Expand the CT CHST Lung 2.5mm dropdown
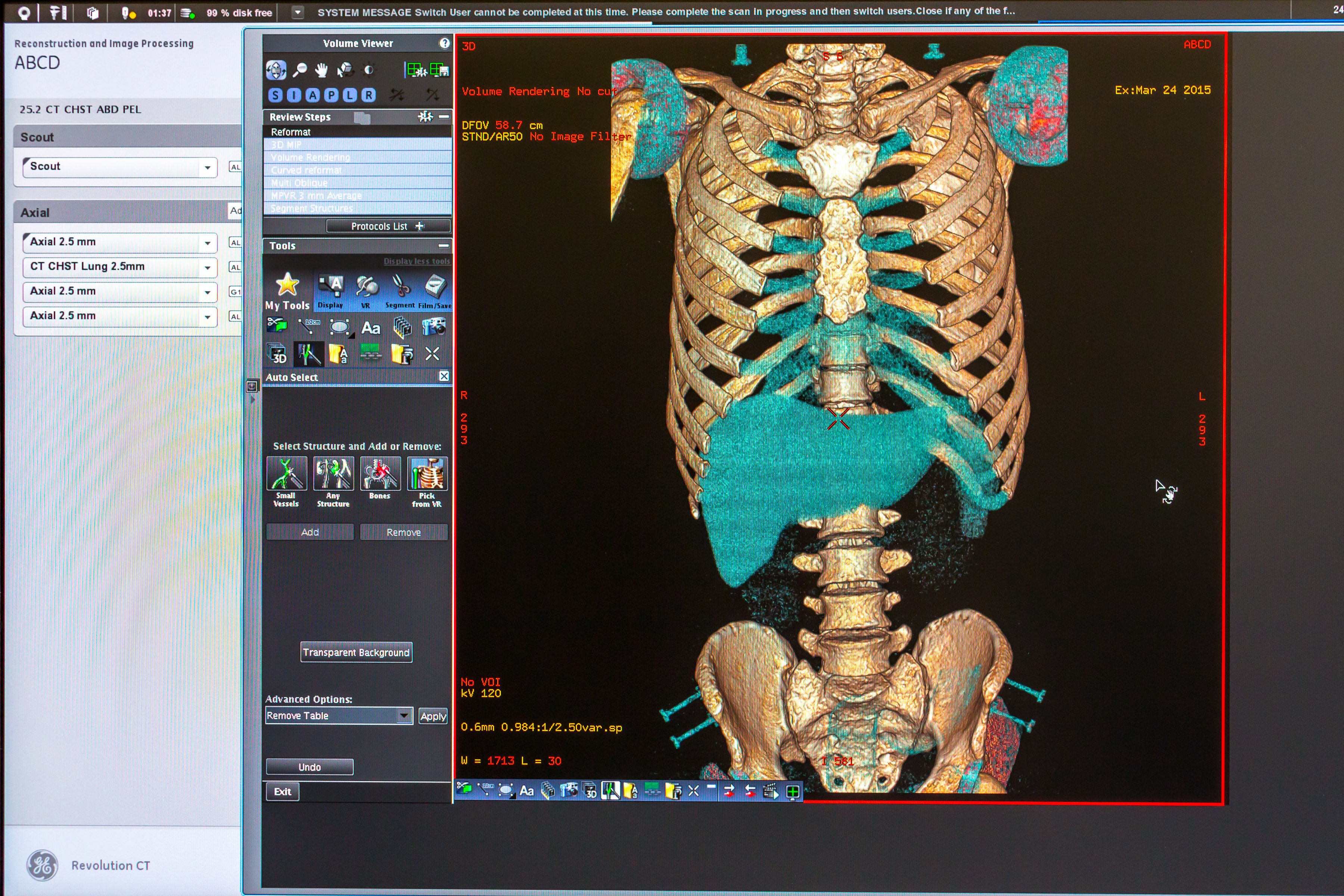 coord(208,267)
